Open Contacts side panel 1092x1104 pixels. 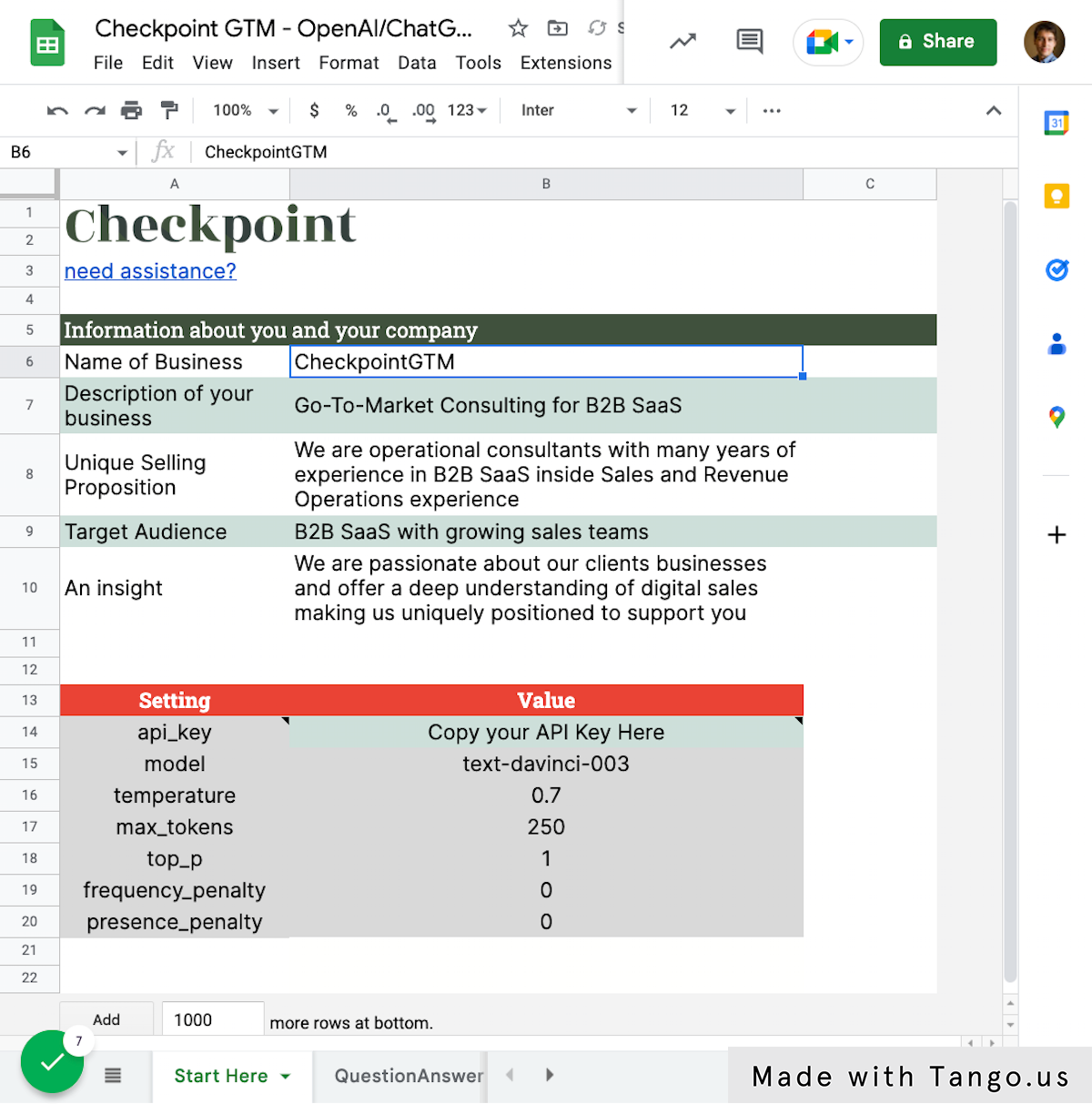(x=1057, y=344)
